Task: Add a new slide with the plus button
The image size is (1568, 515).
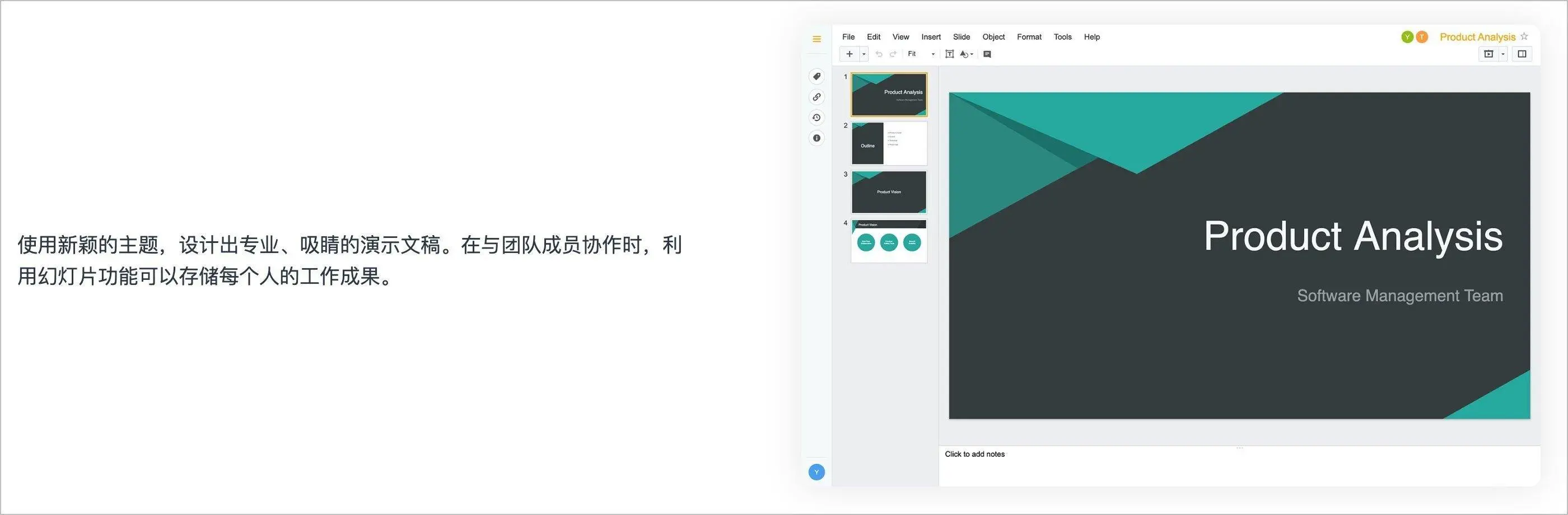Action: (x=850, y=54)
